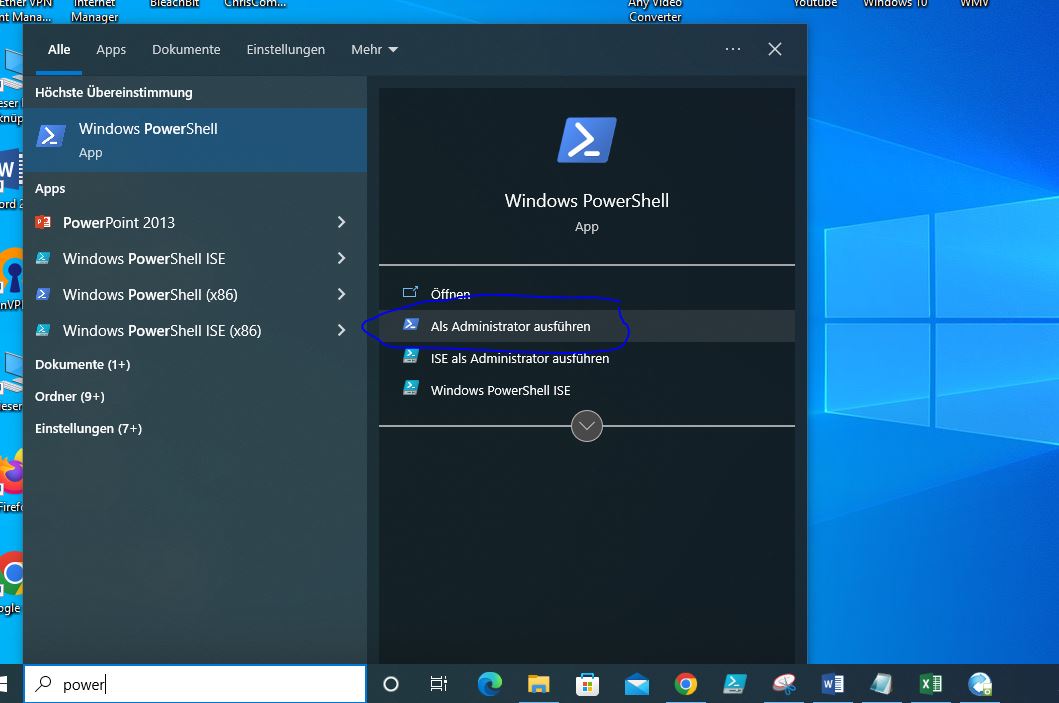1059x703 pixels.
Task: Click the search magnifier icon
Action: 44,683
